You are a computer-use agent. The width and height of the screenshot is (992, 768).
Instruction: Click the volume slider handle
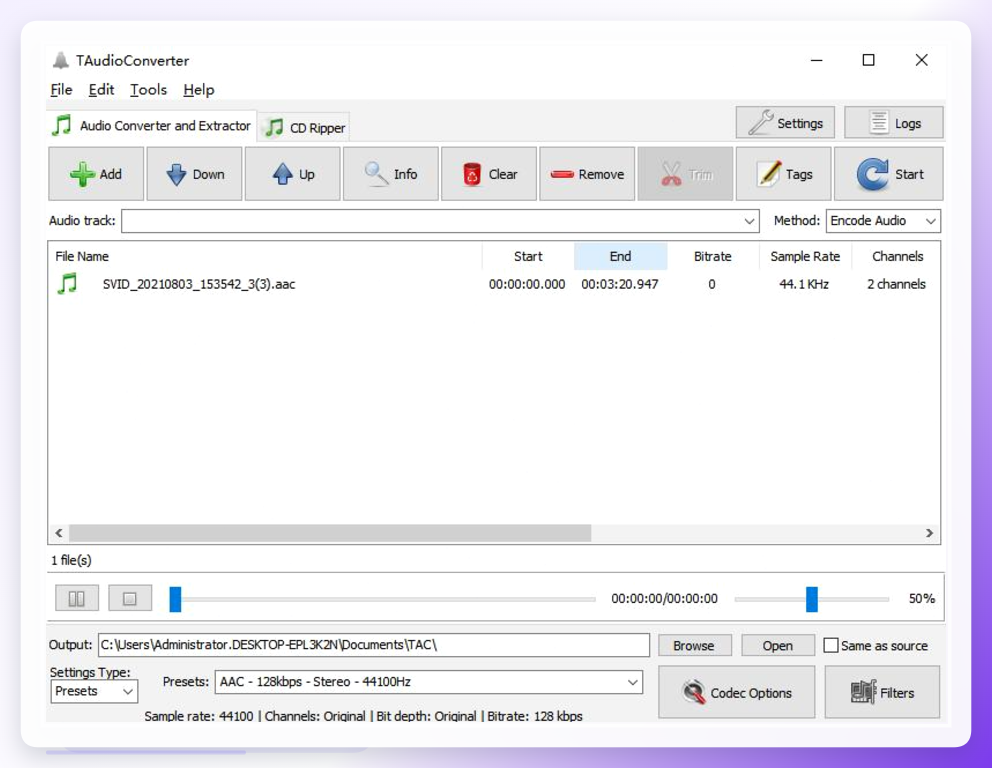click(x=812, y=599)
